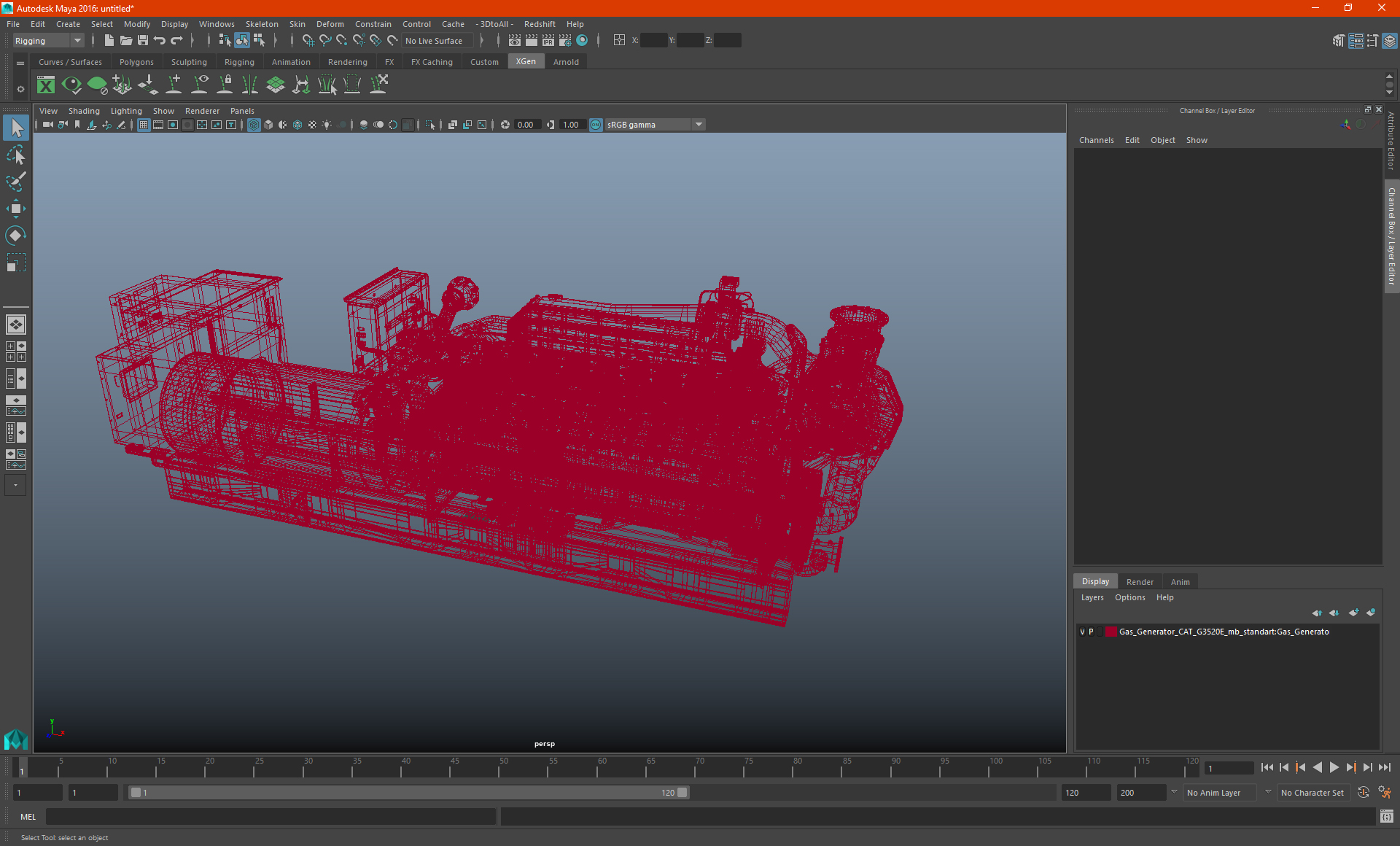Screen dimensions: 1400x846
Task: Click frame 60 on the time slider
Action: coord(602,767)
